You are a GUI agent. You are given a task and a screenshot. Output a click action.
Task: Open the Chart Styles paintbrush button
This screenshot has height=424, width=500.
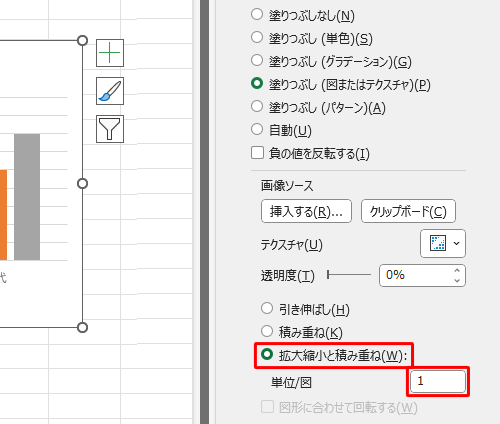point(110,91)
